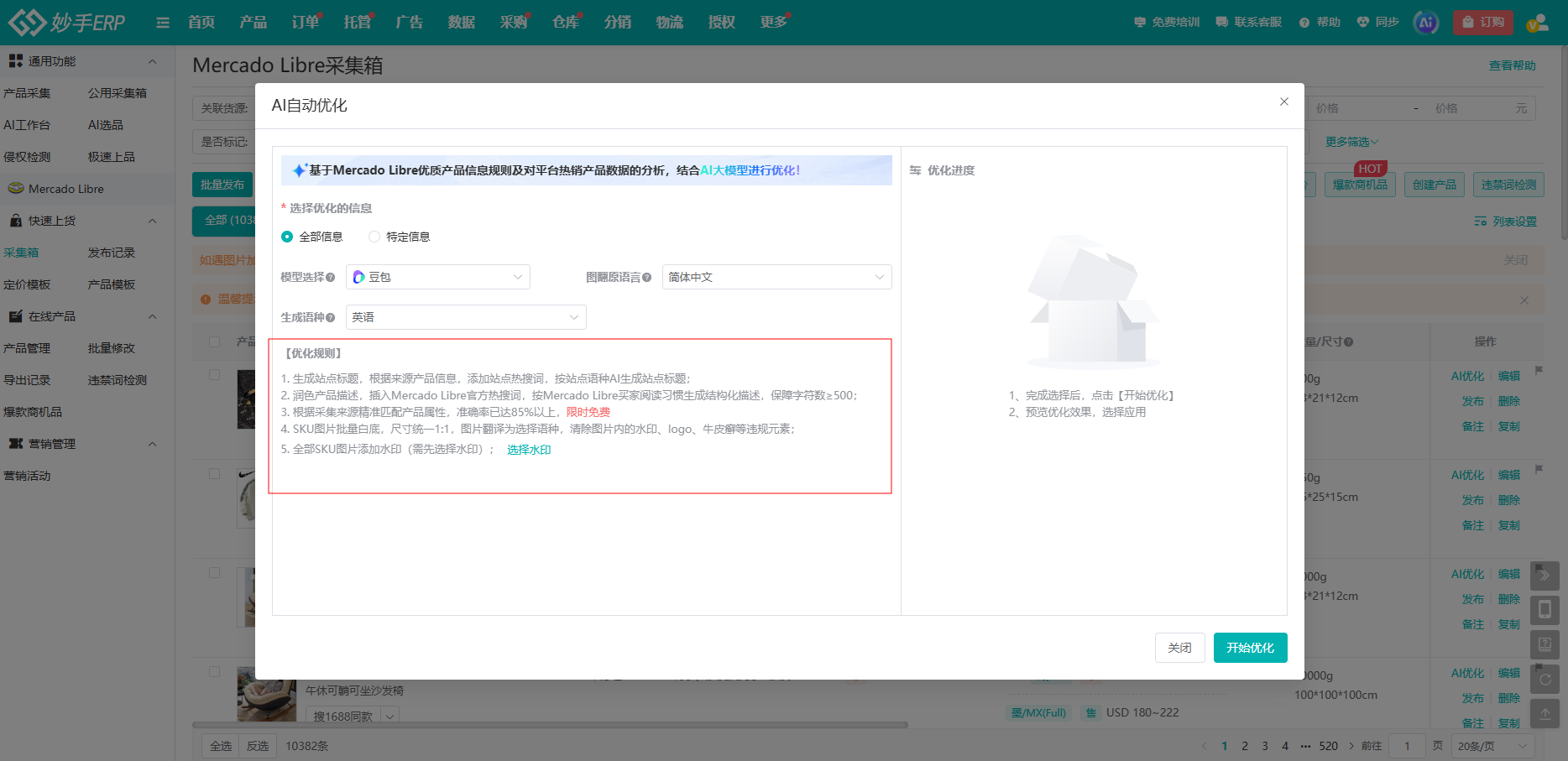Screen dimensions: 1568x761
Task: Tick the fourth product row checkbox
Action: pos(215,672)
